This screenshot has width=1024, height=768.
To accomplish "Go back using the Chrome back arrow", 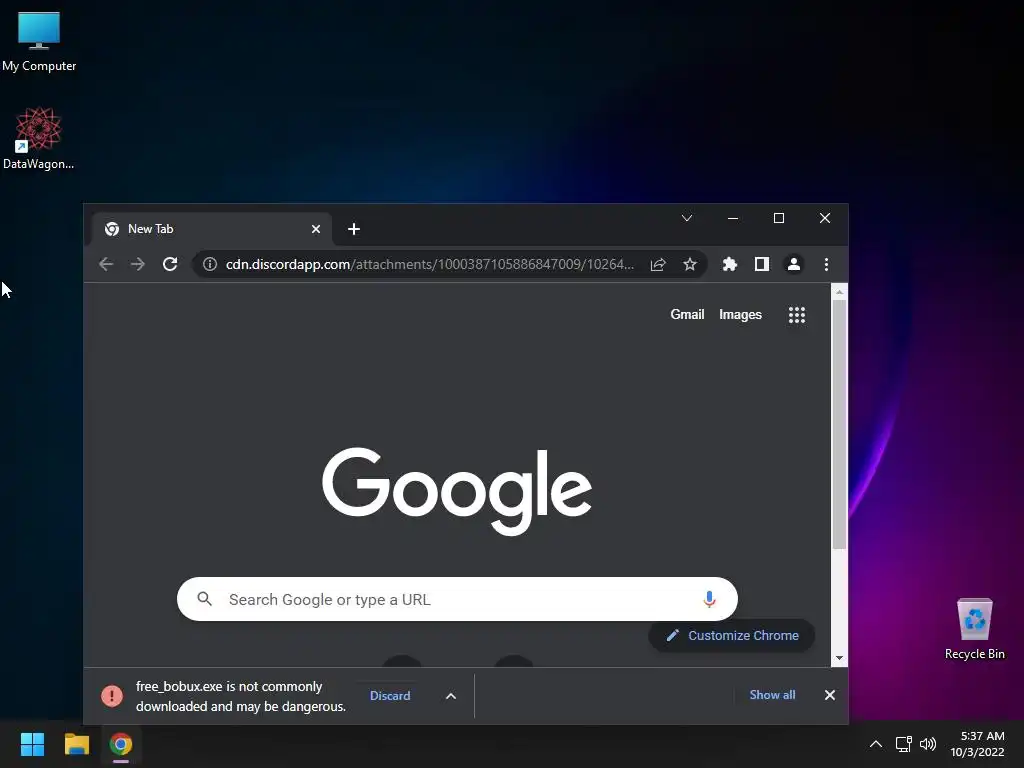I will [x=106, y=264].
